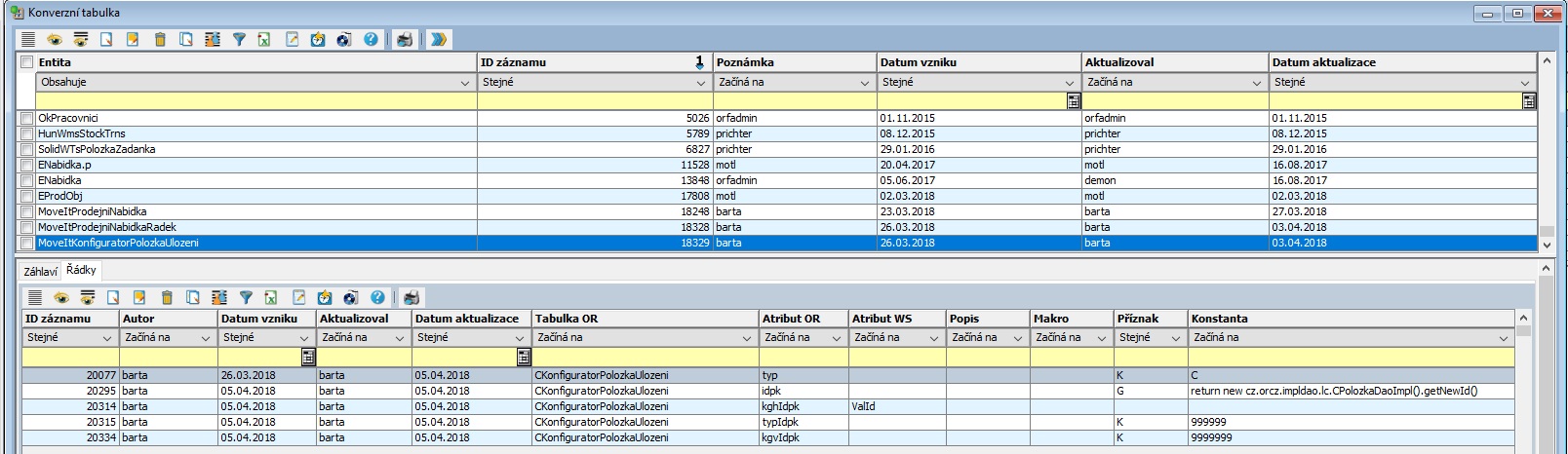
Task: Click the printer icon in the top toolbar
Action: click(x=405, y=40)
